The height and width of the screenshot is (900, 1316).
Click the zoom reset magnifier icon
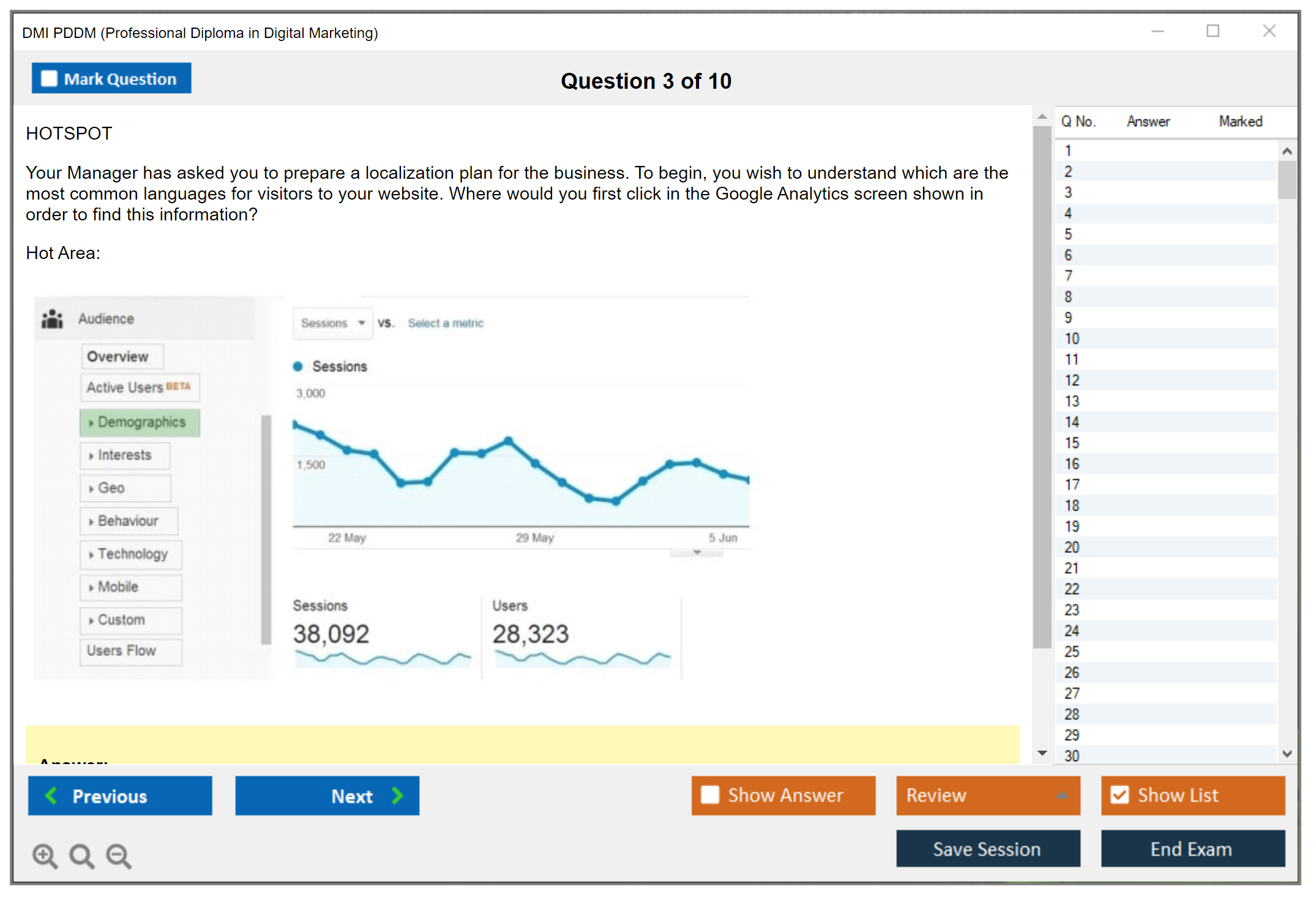pos(81,855)
